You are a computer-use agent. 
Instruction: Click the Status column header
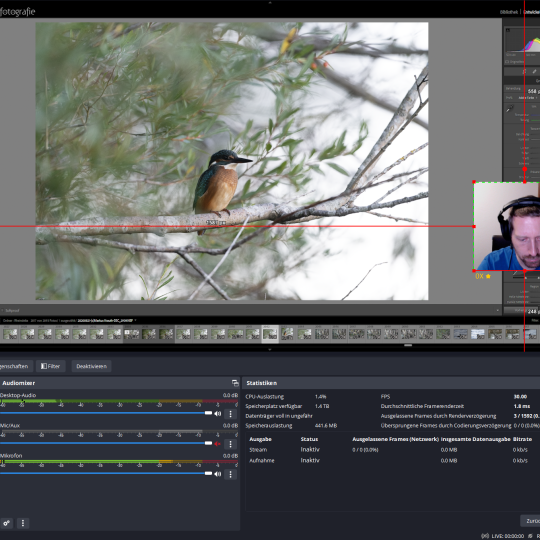tap(309, 439)
